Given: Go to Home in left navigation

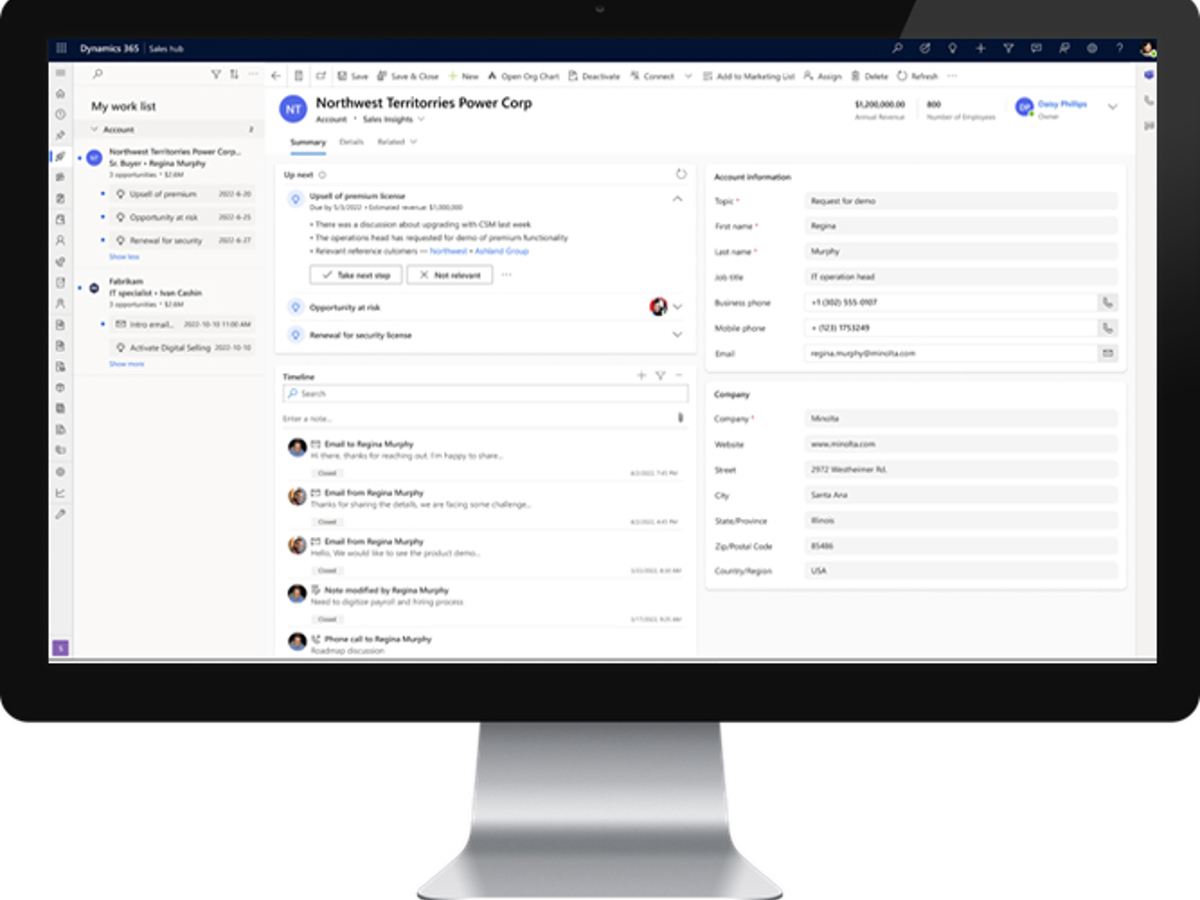Looking at the screenshot, I should [61, 93].
